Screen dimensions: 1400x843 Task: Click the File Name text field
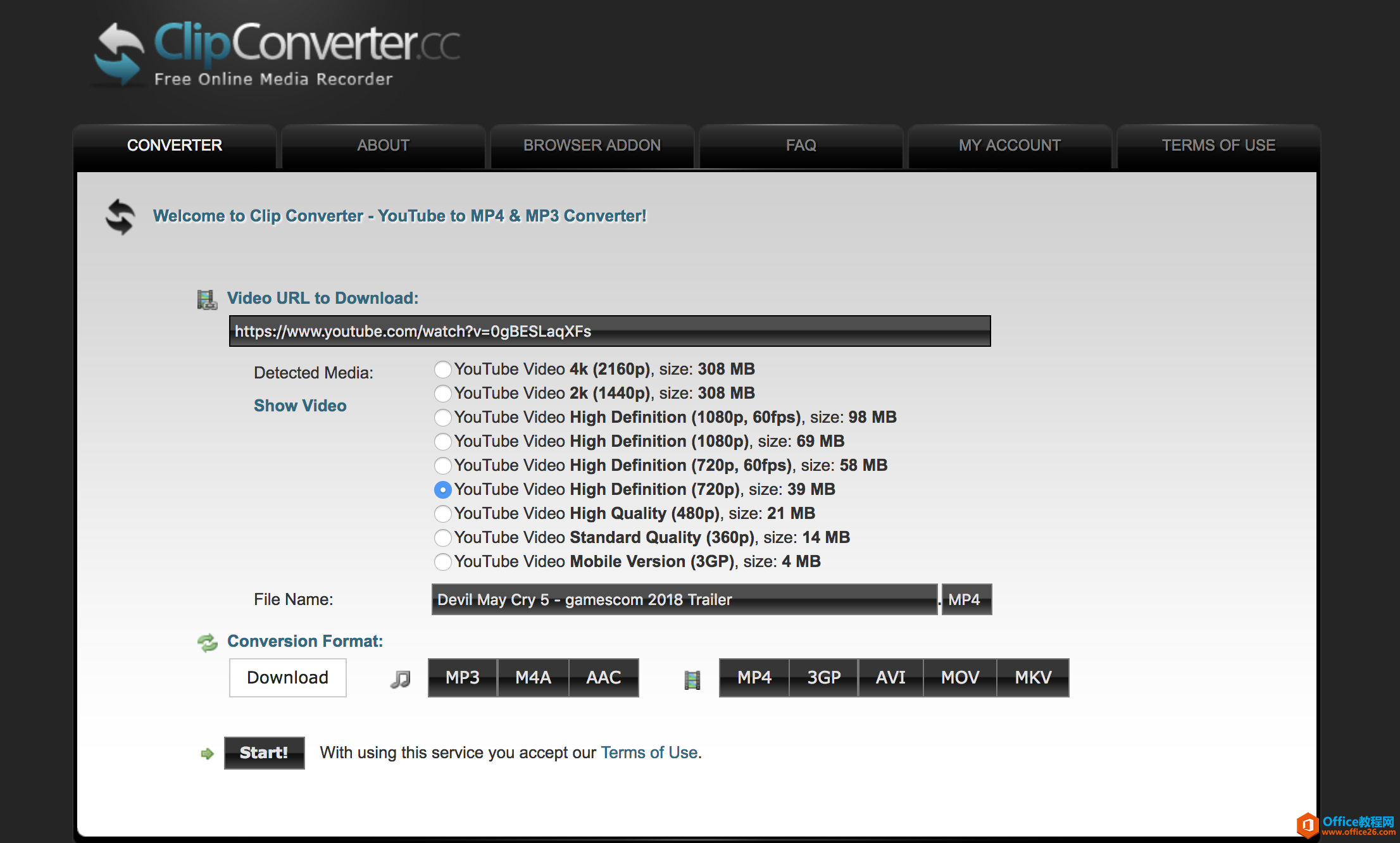pyautogui.click(x=684, y=599)
